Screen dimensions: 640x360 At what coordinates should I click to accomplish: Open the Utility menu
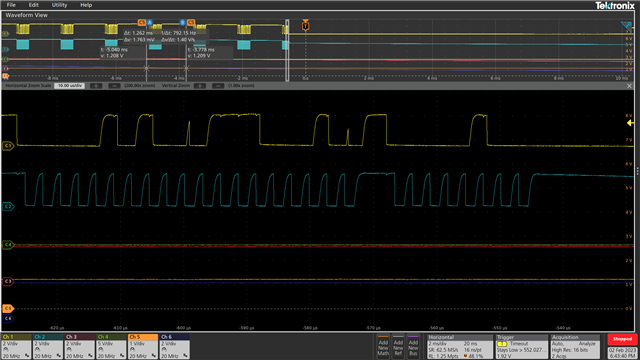(x=59, y=5)
